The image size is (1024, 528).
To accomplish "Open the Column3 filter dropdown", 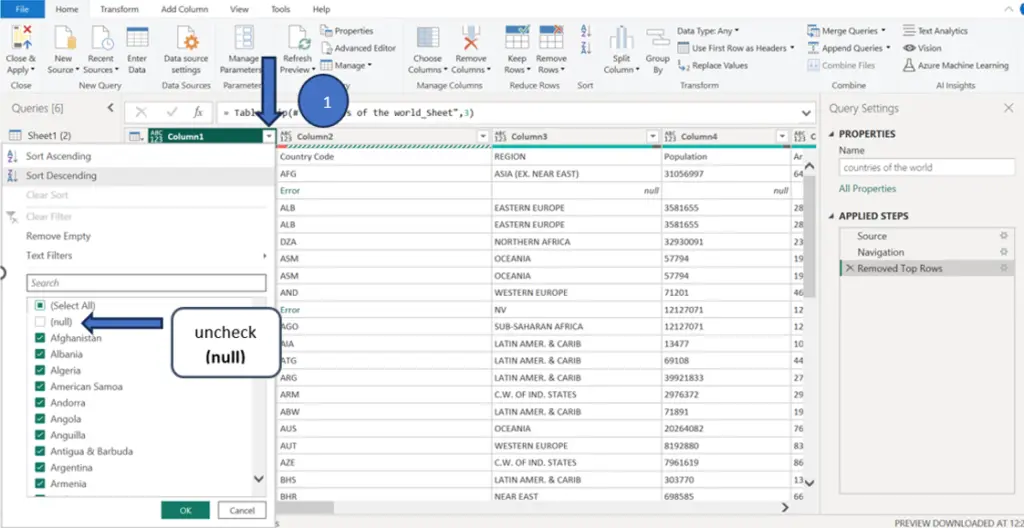I will (x=652, y=136).
